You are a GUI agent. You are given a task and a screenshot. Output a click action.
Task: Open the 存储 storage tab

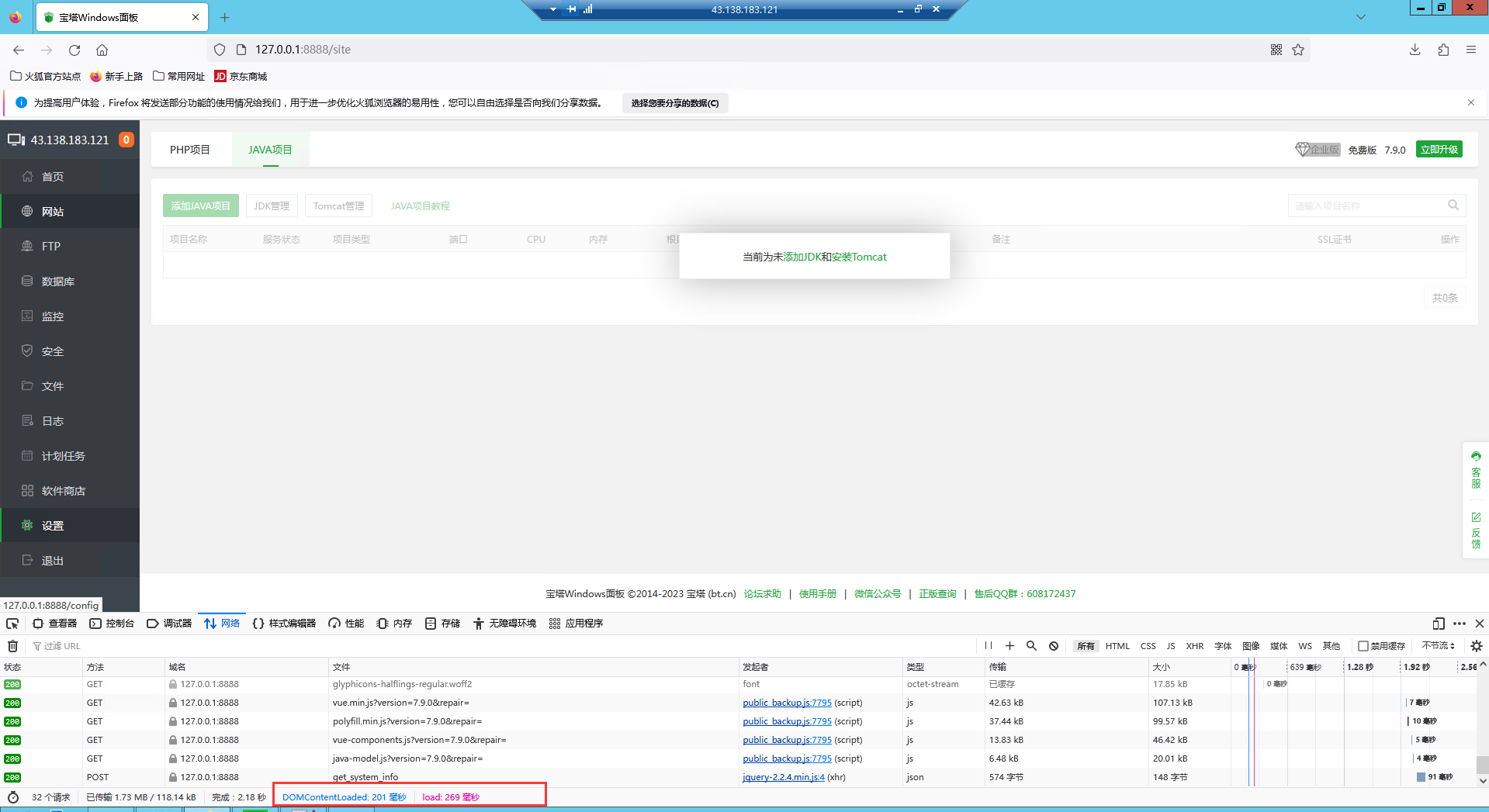click(442, 624)
